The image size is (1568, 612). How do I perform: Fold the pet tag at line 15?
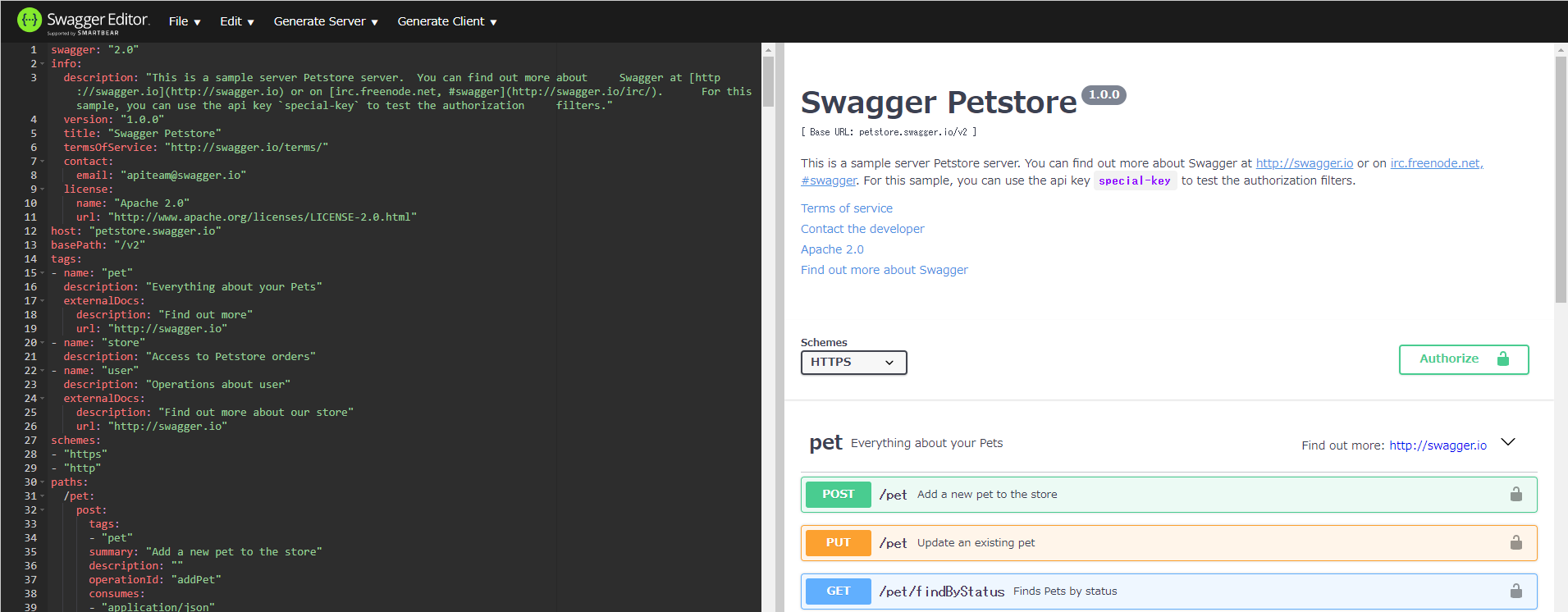click(x=43, y=272)
